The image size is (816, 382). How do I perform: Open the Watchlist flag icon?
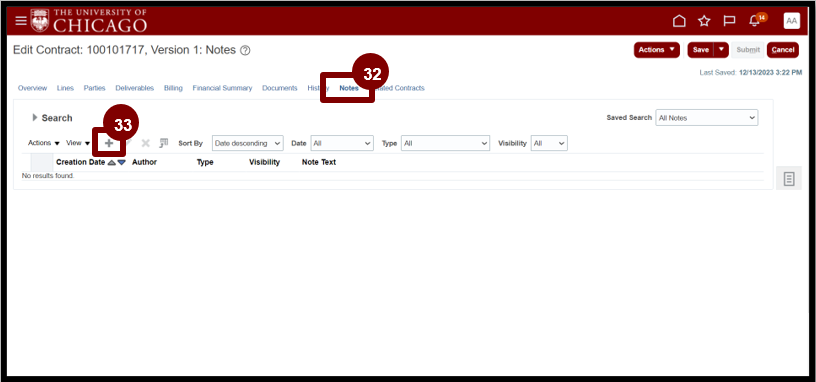[x=729, y=21]
